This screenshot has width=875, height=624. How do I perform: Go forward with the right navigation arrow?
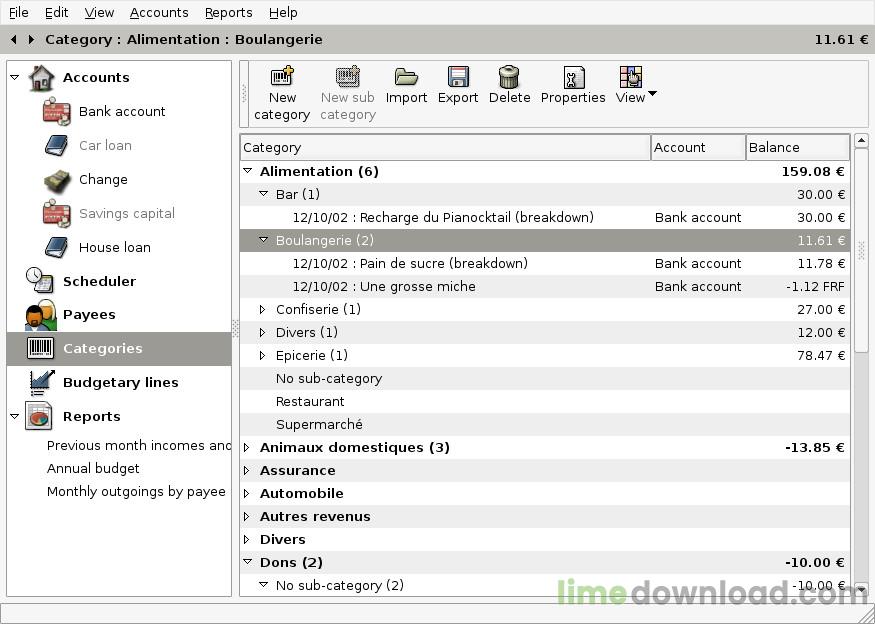coord(31,39)
